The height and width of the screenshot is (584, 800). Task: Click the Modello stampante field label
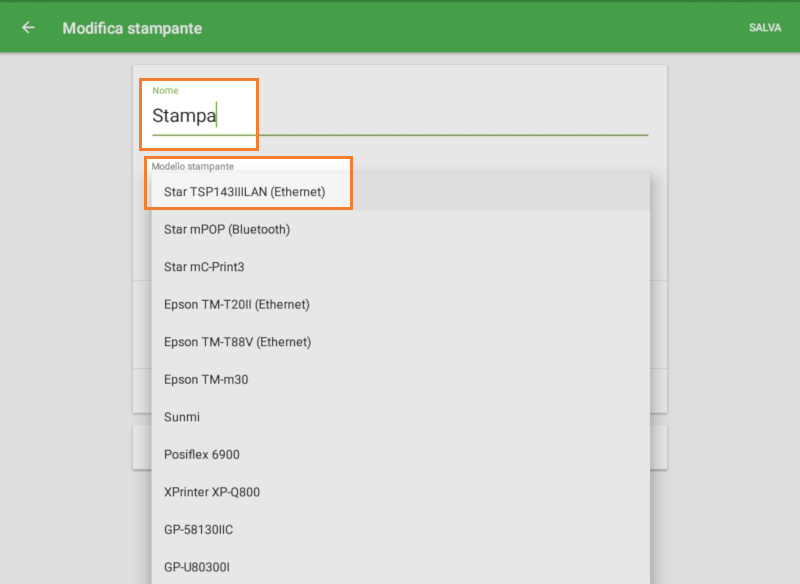pos(193,166)
